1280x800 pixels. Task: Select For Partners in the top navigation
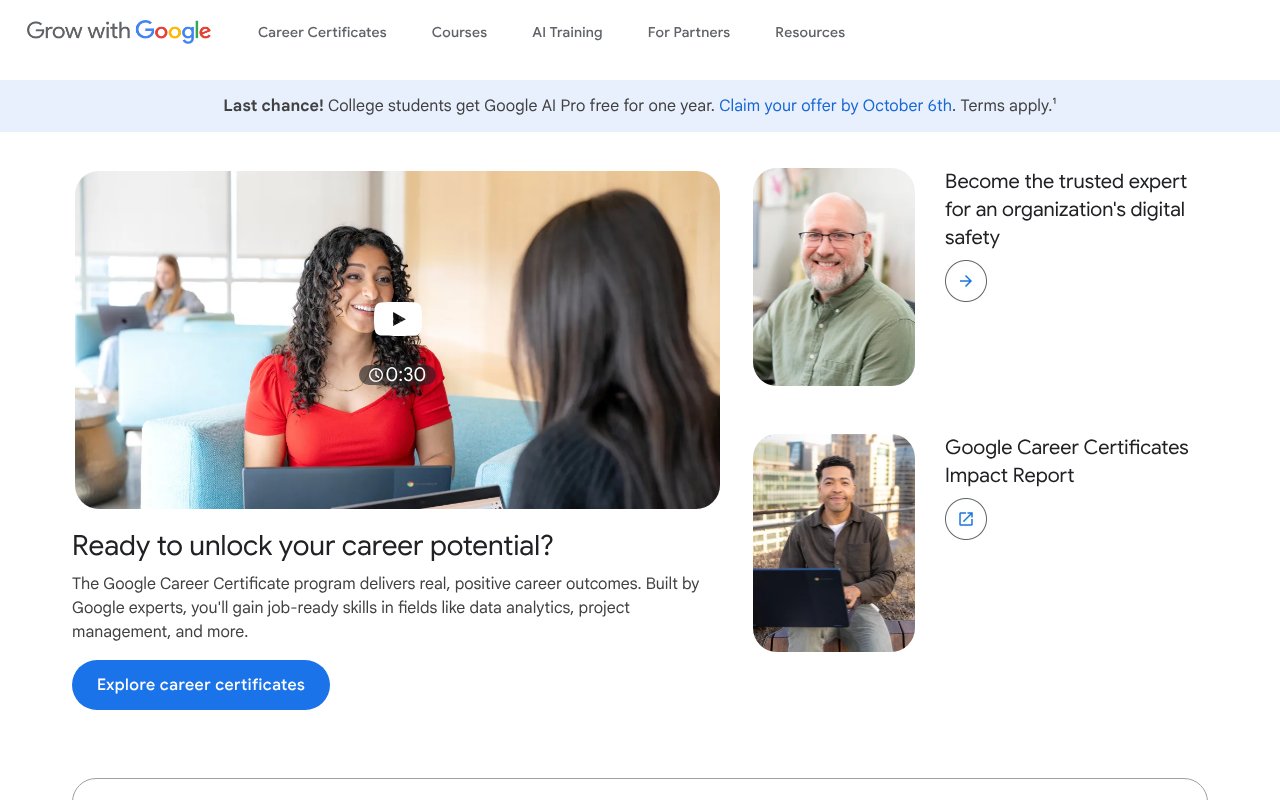688,32
